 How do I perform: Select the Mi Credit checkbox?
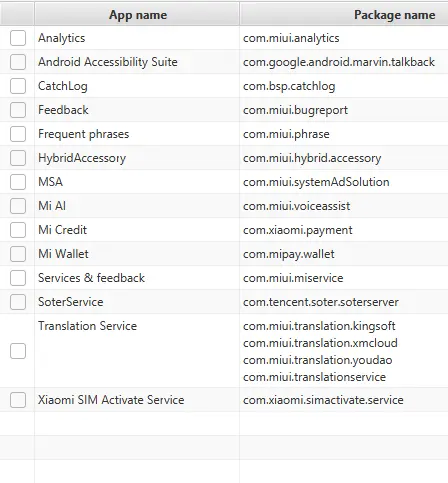point(18,230)
